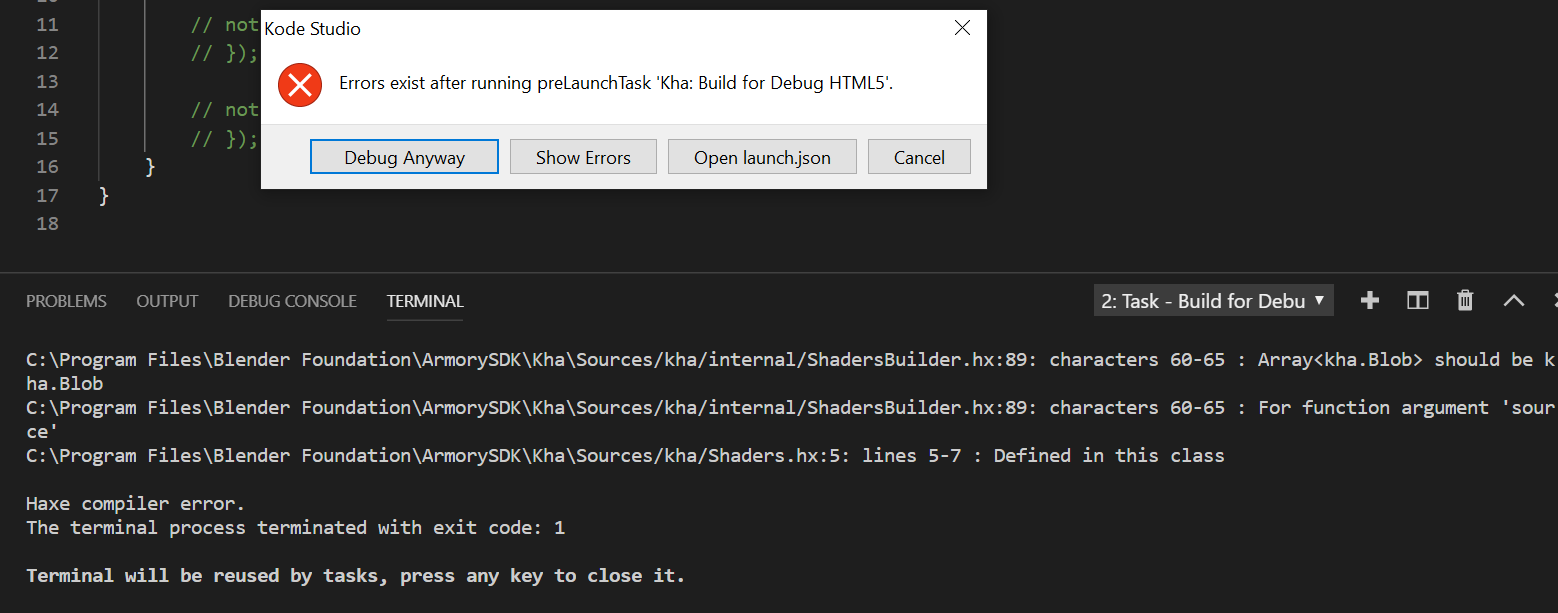1558x613 pixels.
Task: Click the Show Errors button
Action: [583, 157]
